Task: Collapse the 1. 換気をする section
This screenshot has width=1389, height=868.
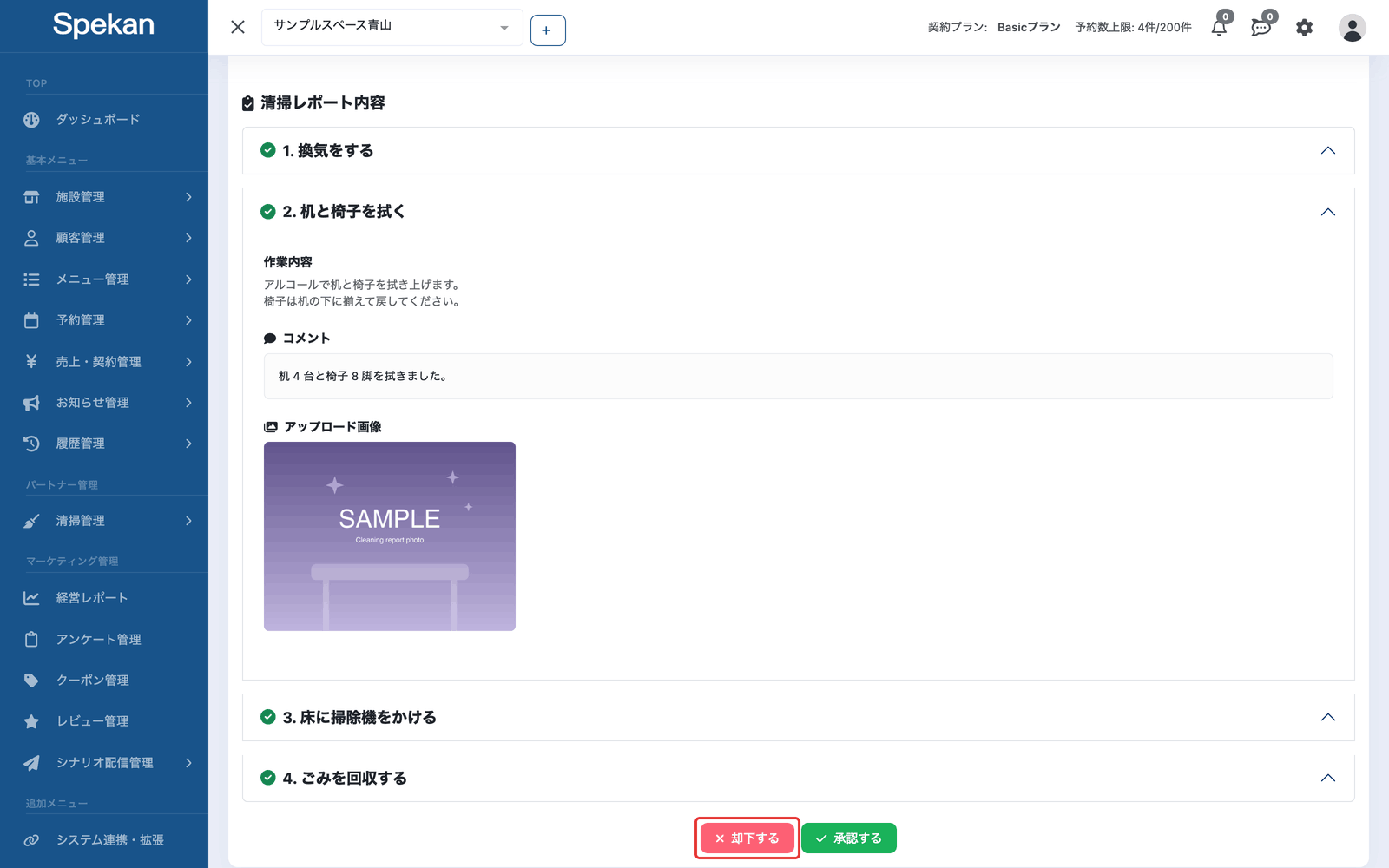Action: tap(1327, 150)
